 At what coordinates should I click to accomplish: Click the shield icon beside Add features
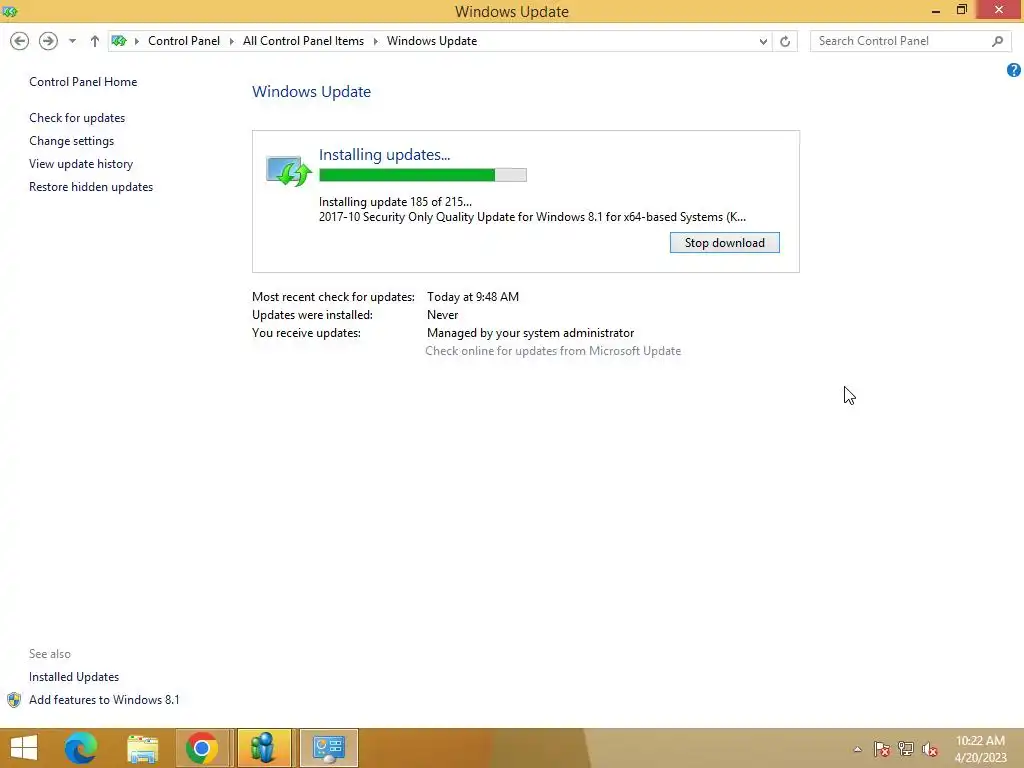(14, 700)
